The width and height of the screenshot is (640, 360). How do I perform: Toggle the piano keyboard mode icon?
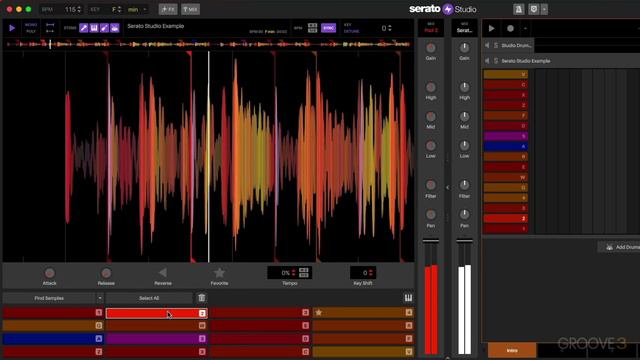pyautogui.click(x=408, y=298)
